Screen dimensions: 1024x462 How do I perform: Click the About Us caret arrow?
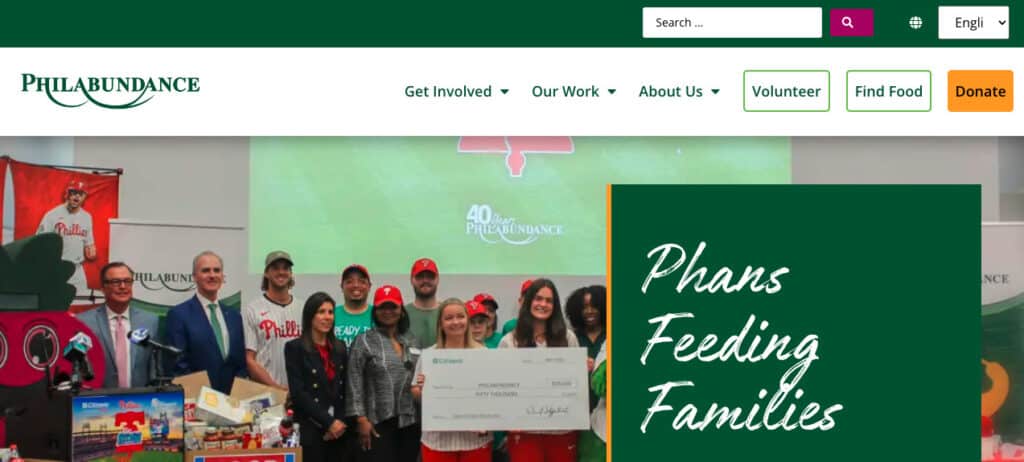point(715,92)
